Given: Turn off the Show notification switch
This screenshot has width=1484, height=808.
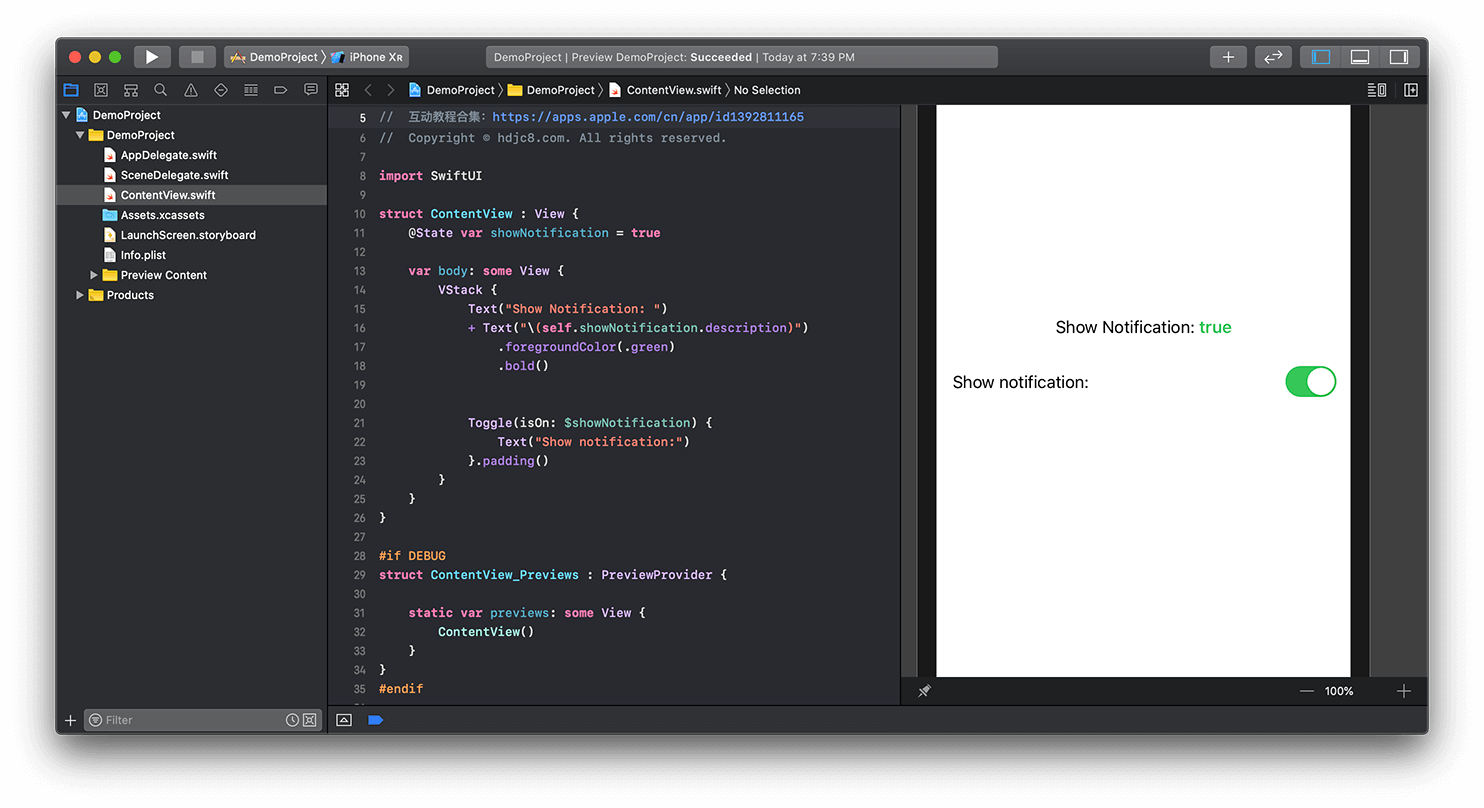Looking at the screenshot, I should [1310, 381].
